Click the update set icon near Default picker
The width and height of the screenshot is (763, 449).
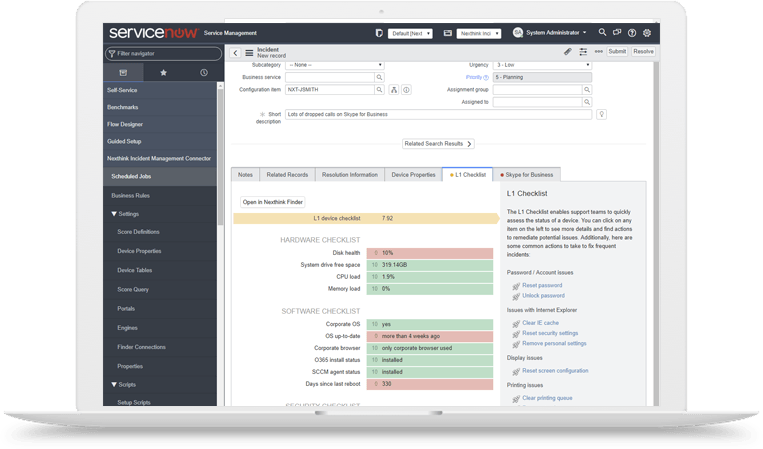379,33
